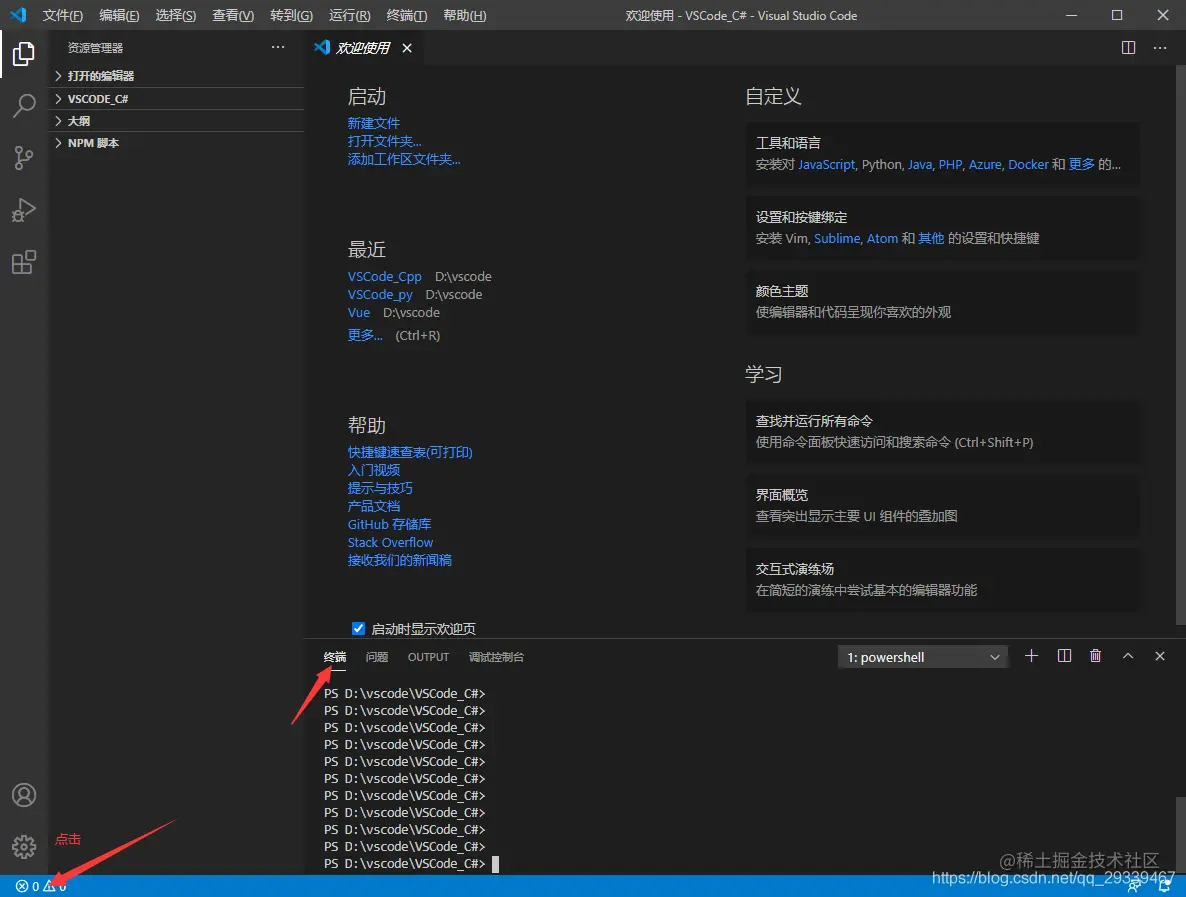Click 添加工作区文件夹... link

click(x=404, y=159)
